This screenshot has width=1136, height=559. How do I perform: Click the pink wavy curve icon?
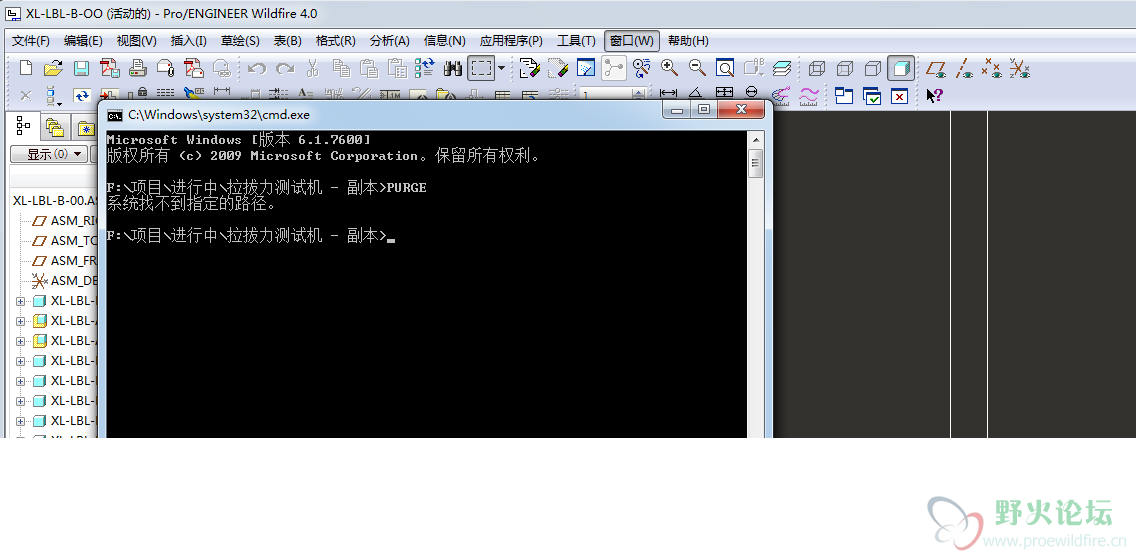click(809, 96)
